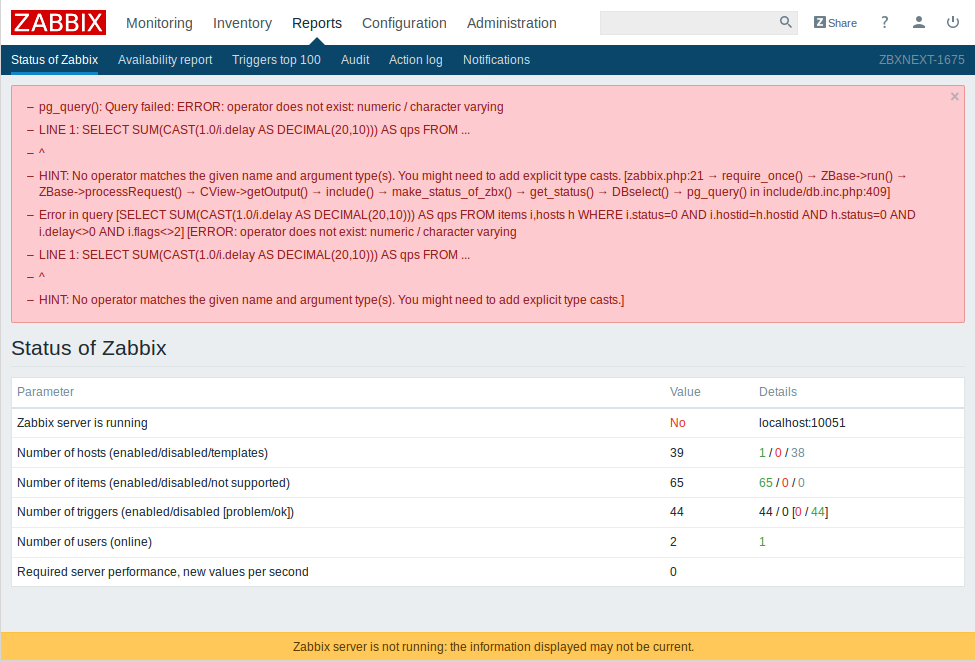
Task: Click the server not running warning banner
Action: (x=488, y=647)
